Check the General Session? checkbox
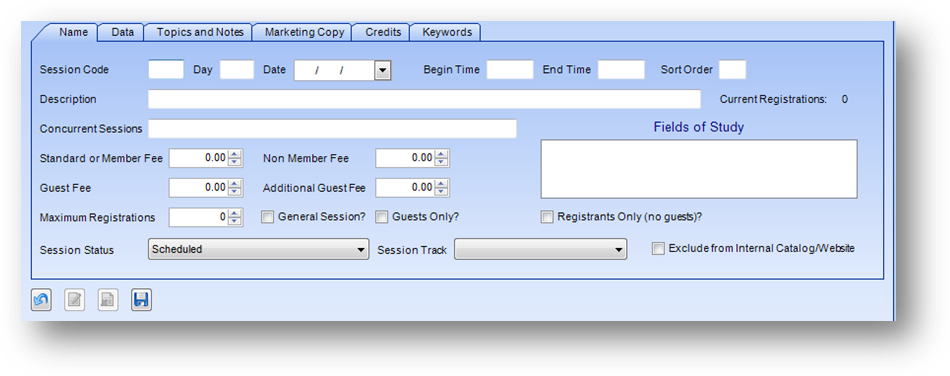The height and width of the screenshot is (376, 950). pyautogui.click(x=267, y=217)
